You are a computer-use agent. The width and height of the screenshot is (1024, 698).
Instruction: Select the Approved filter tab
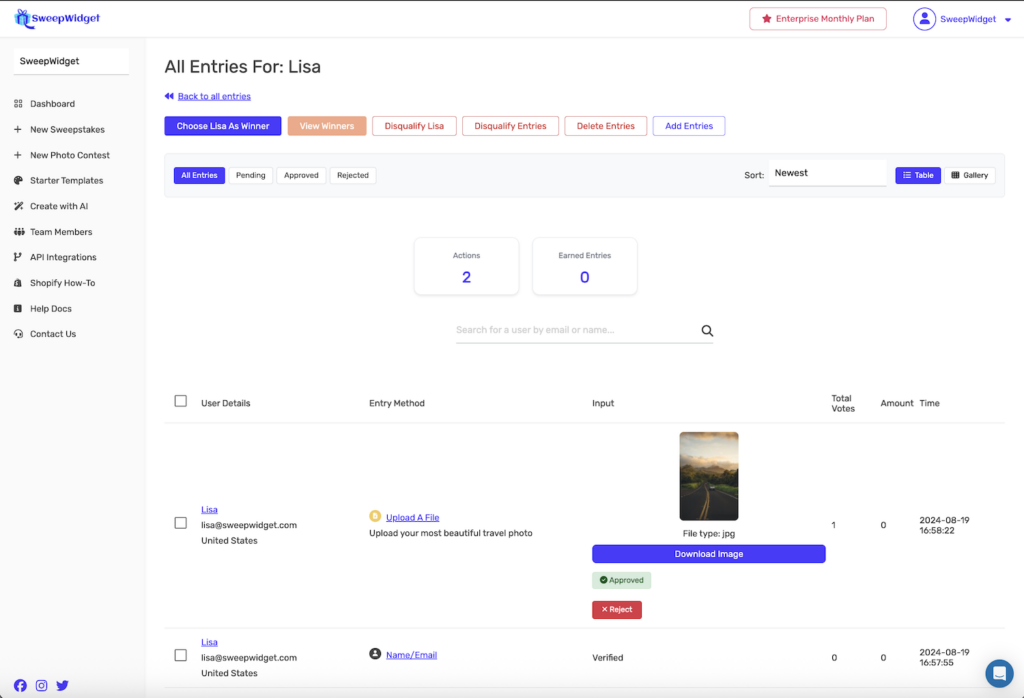click(301, 175)
